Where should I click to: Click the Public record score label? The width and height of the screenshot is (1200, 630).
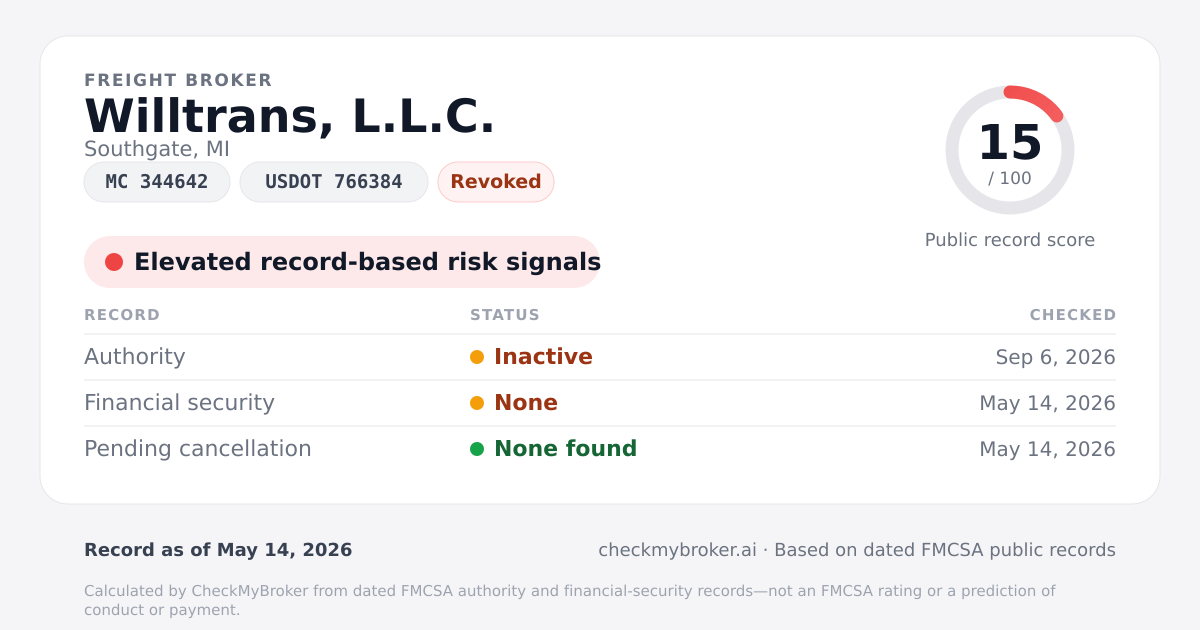click(1010, 240)
